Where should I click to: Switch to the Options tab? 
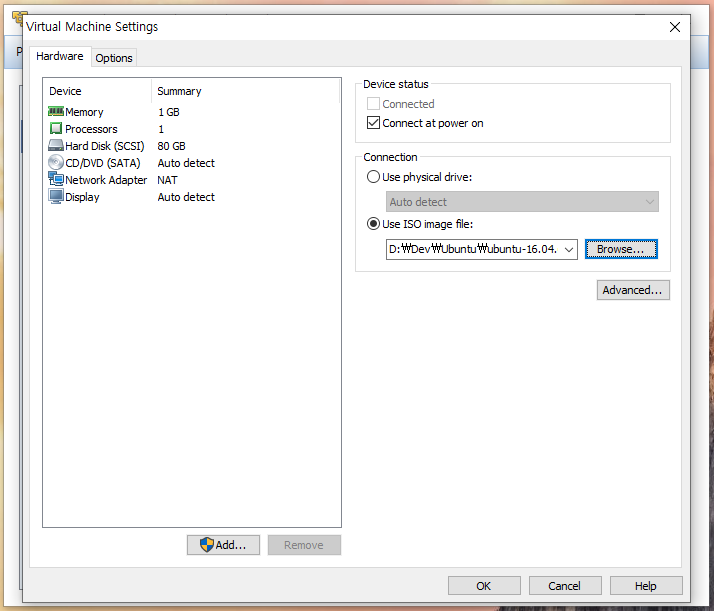click(x=114, y=58)
